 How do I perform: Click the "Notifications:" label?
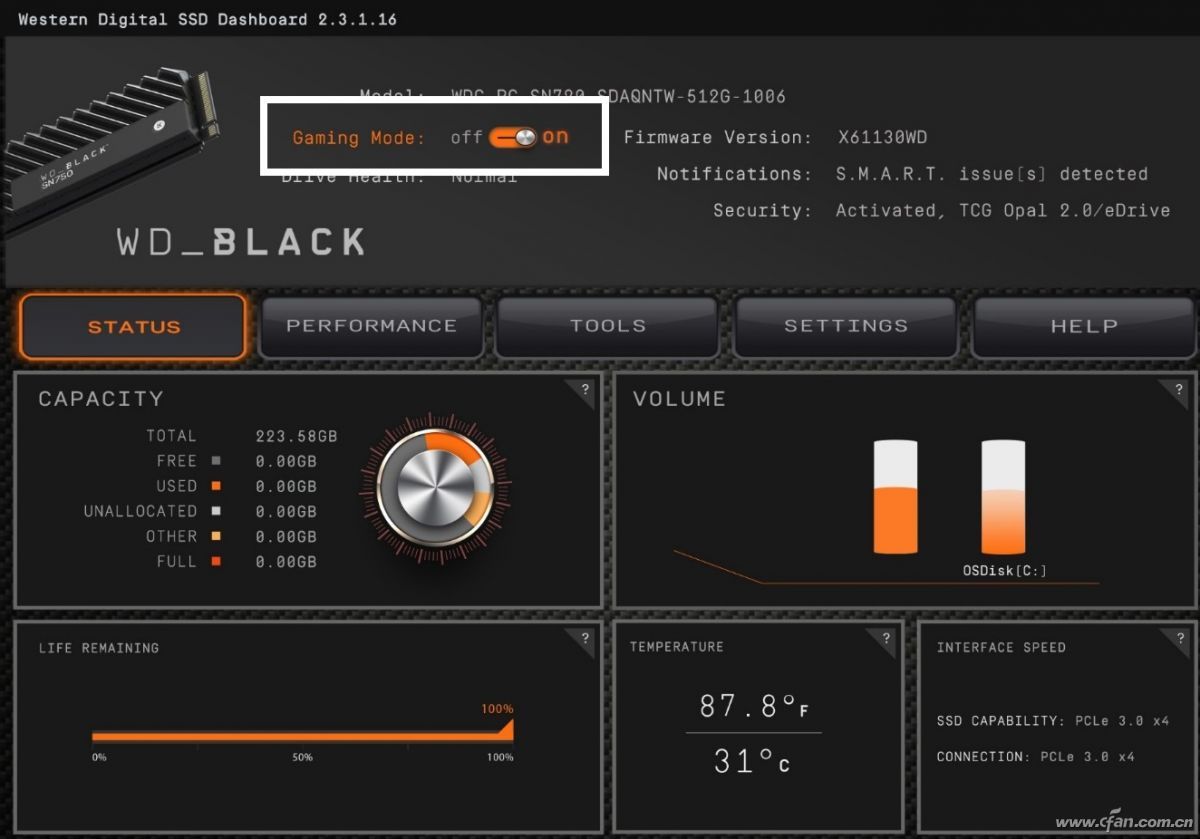pyautogui.click(x=734, y=174)
